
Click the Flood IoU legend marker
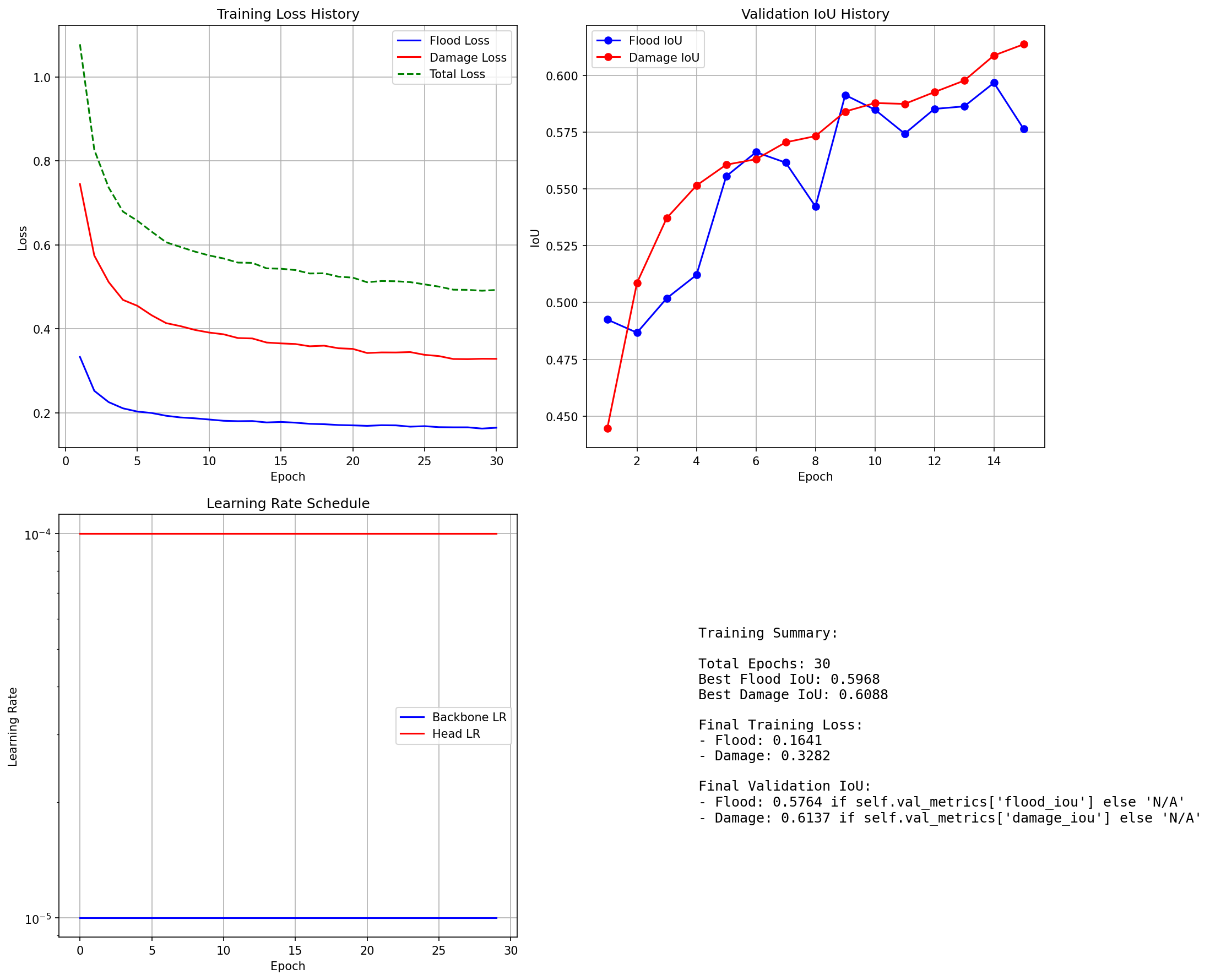[607, 41]
